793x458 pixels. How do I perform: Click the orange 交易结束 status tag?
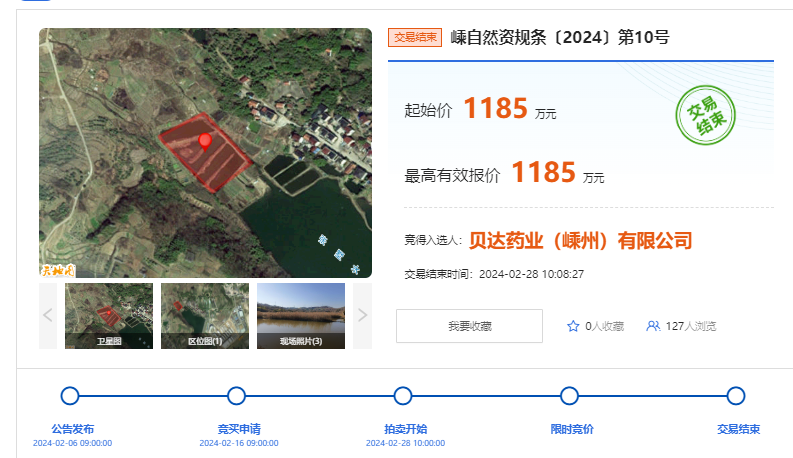pos(415,38)
